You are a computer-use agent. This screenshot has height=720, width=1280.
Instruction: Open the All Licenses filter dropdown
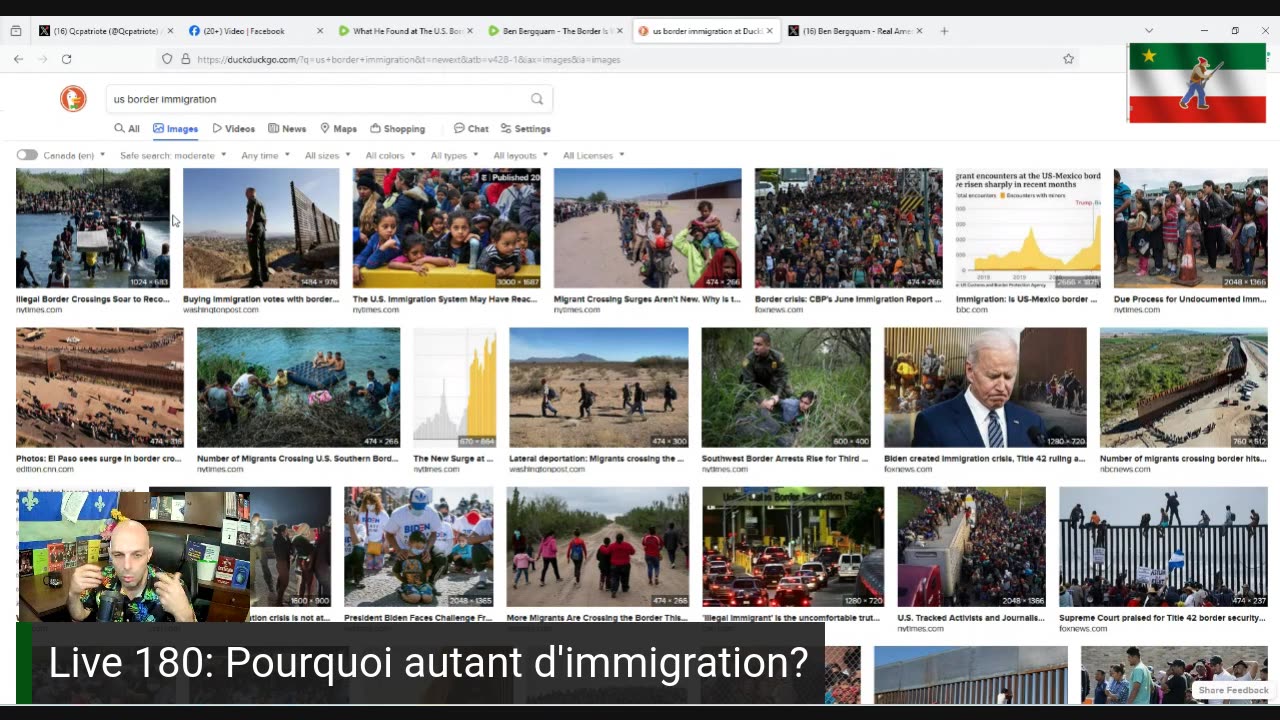click(594, 155)
